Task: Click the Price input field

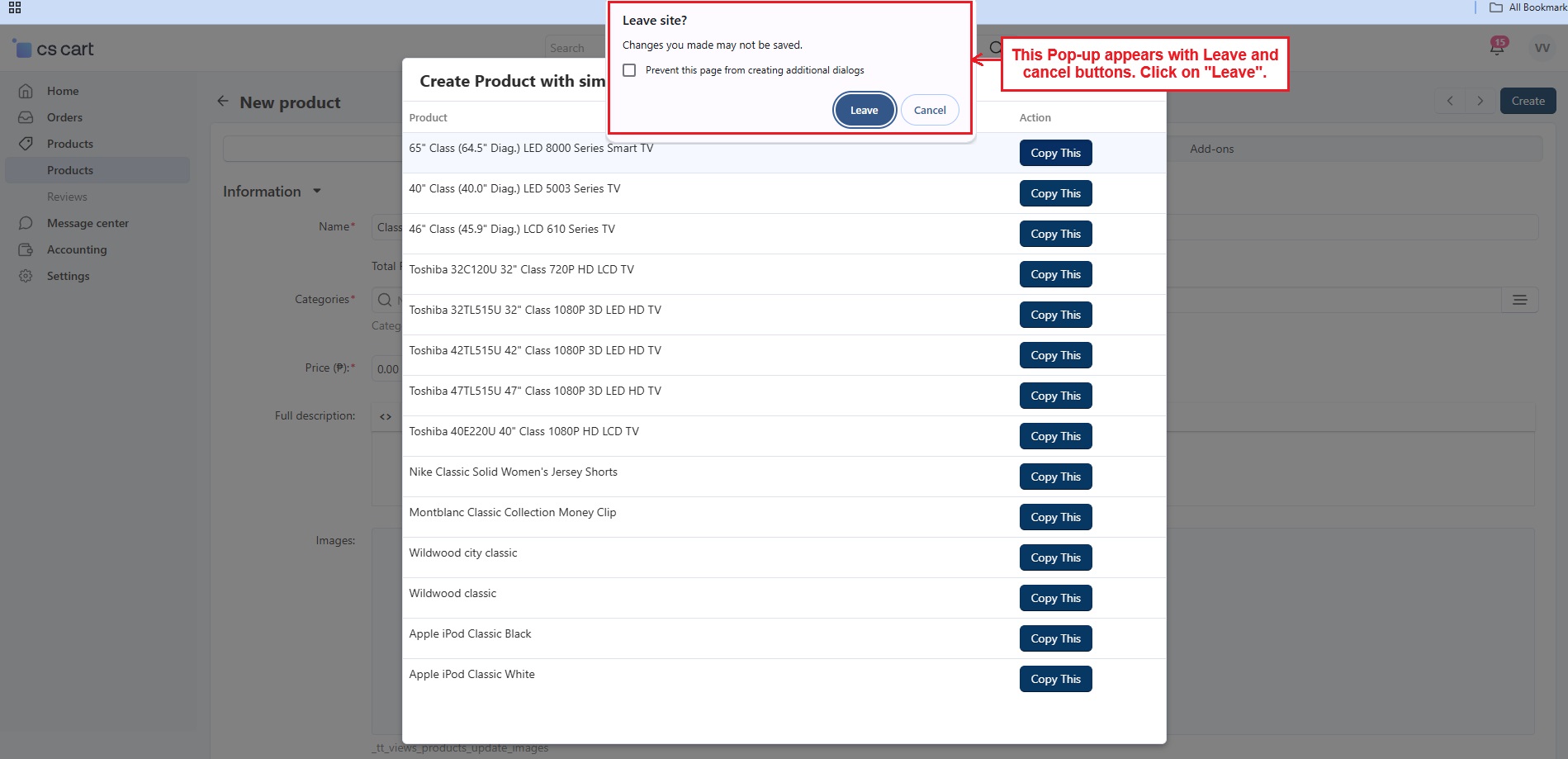Action: point(387,368)
